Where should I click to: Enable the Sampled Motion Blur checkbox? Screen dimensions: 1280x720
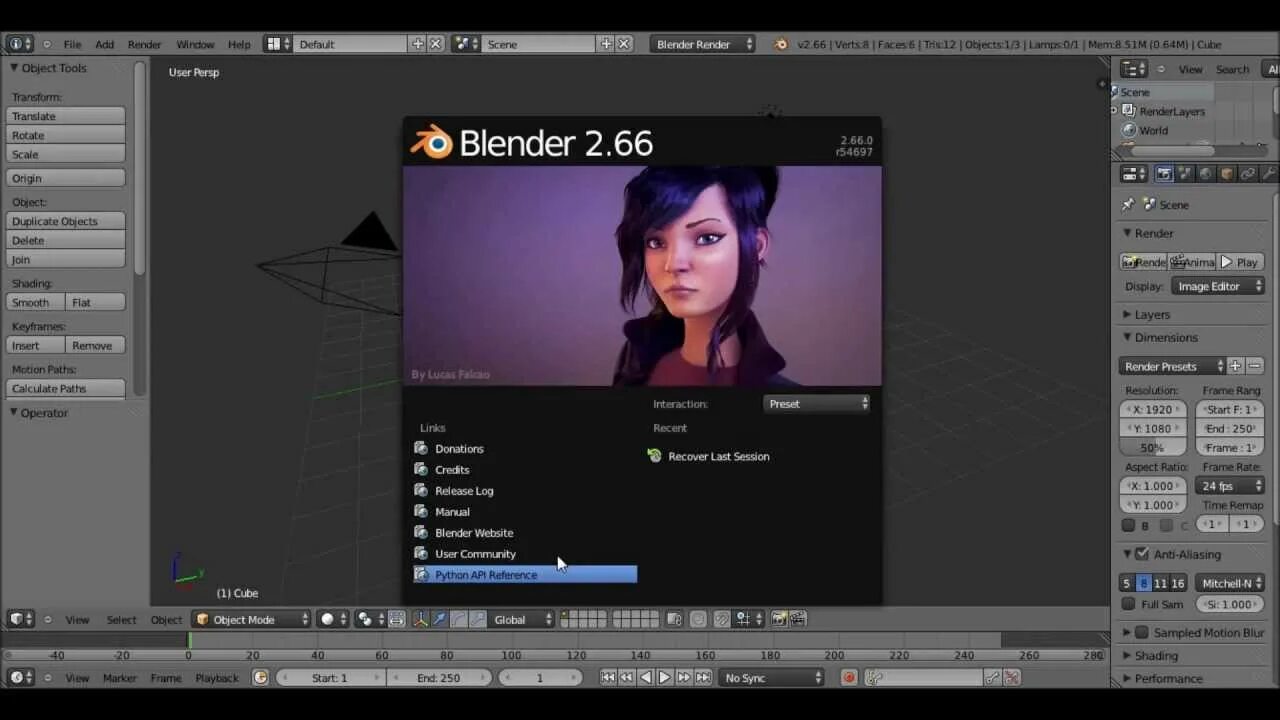click(x=1142, y=632)
